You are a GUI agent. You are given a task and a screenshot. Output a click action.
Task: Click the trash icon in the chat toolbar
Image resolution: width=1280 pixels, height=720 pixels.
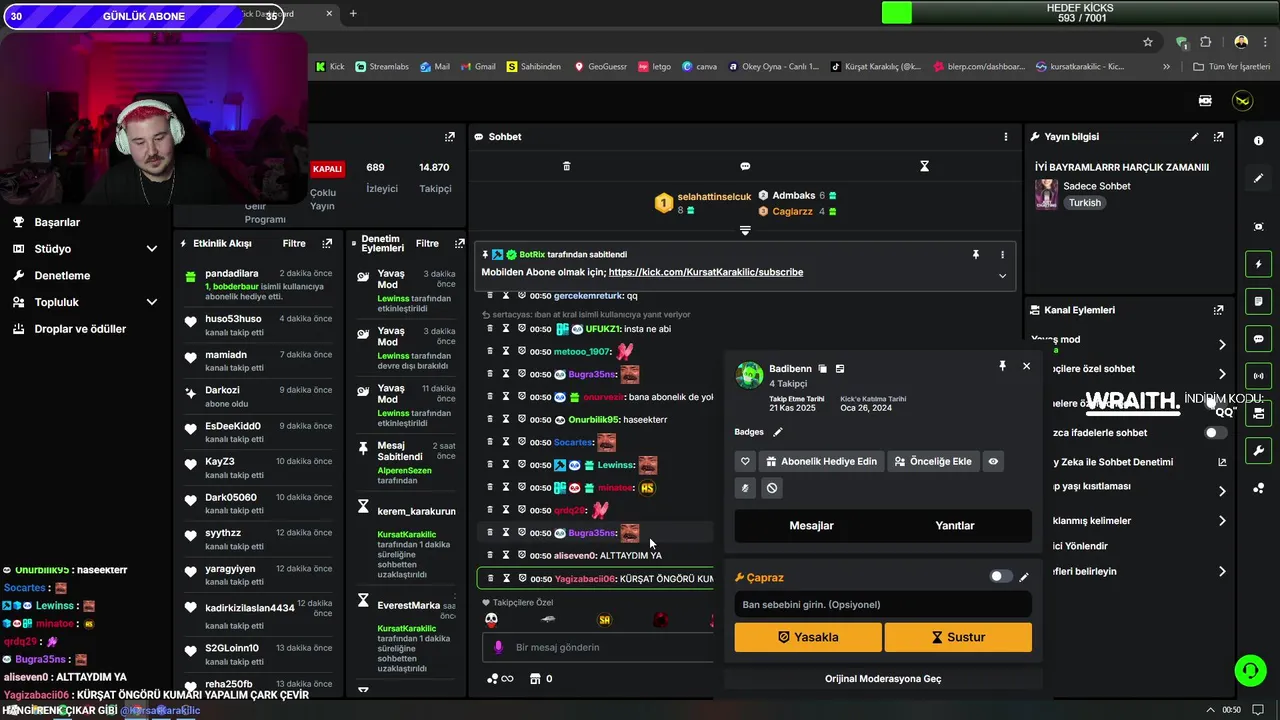click(x=566, y=166)
